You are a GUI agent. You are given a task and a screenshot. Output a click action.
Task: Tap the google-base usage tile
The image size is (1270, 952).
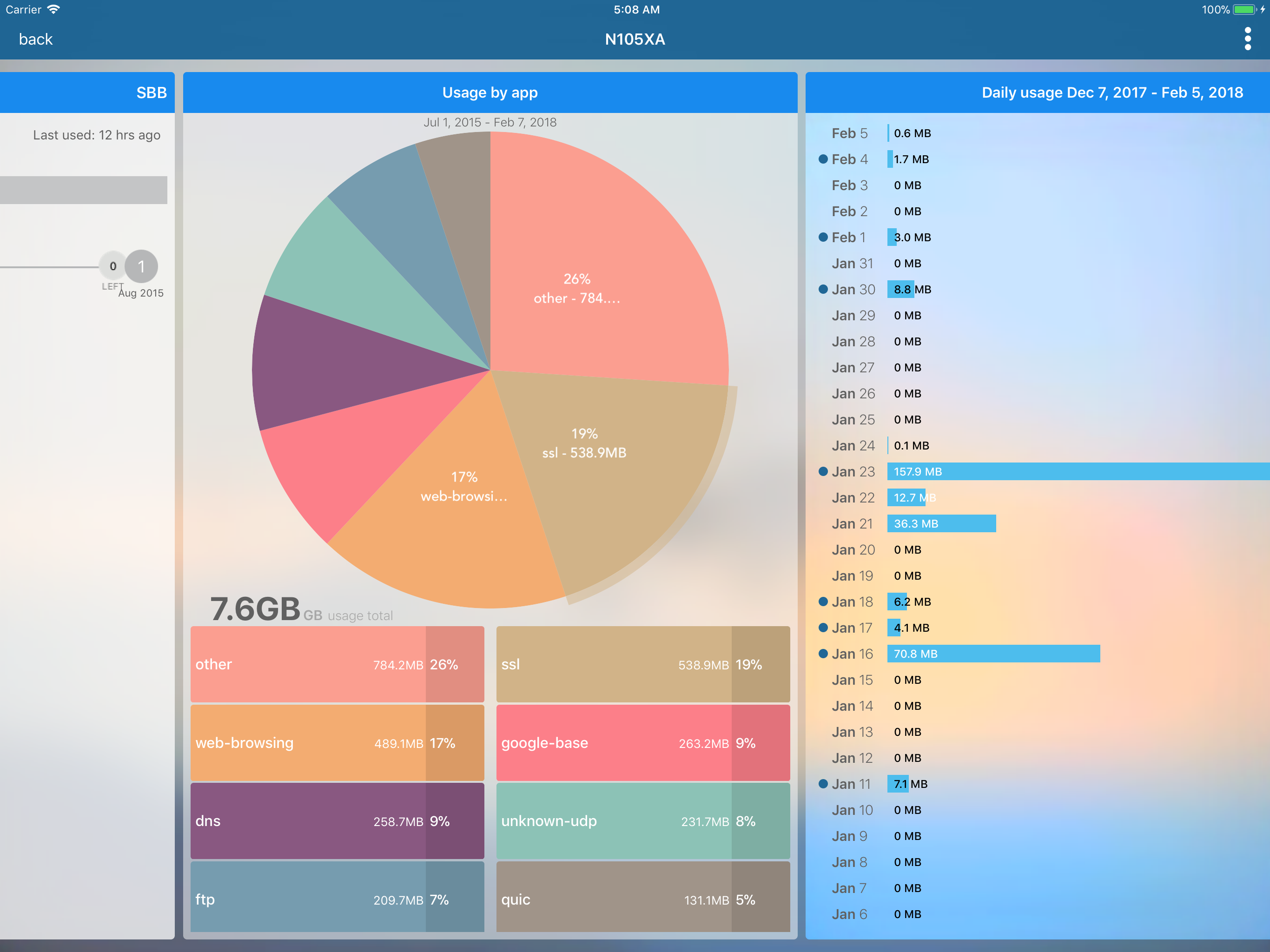[642, 743]
